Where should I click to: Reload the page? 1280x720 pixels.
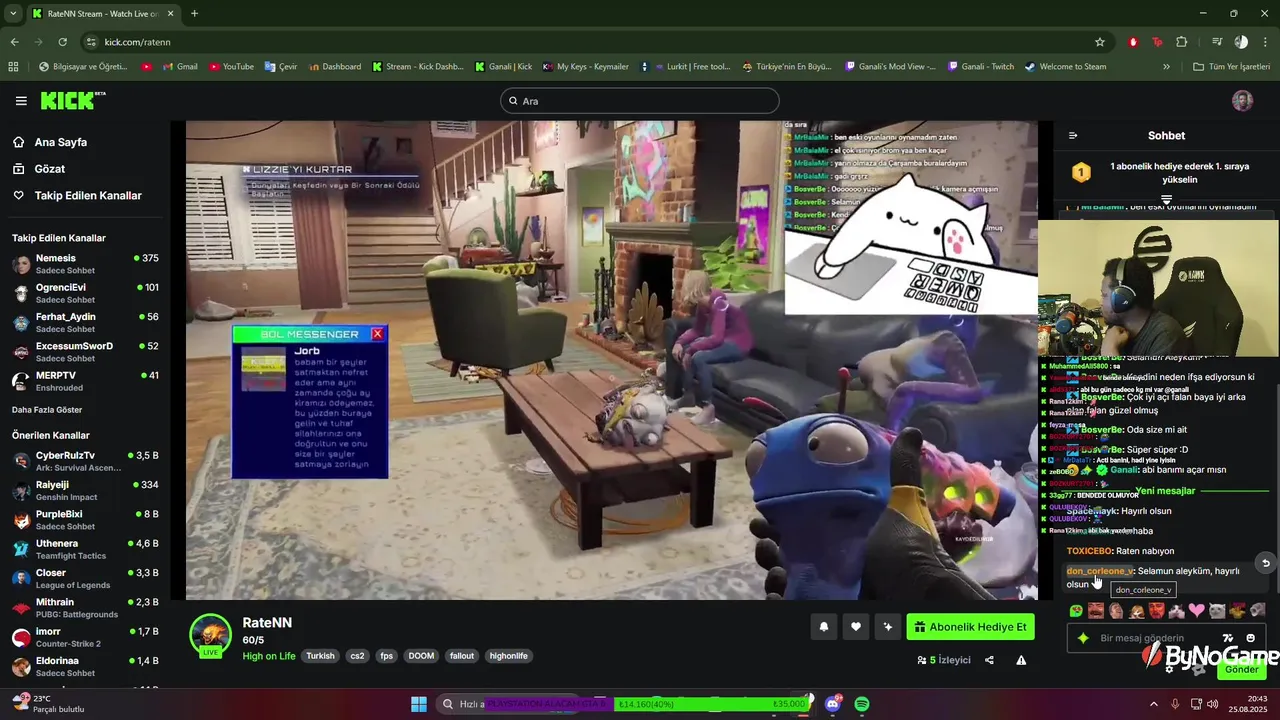pyautogui.click(x=62, y=42)
